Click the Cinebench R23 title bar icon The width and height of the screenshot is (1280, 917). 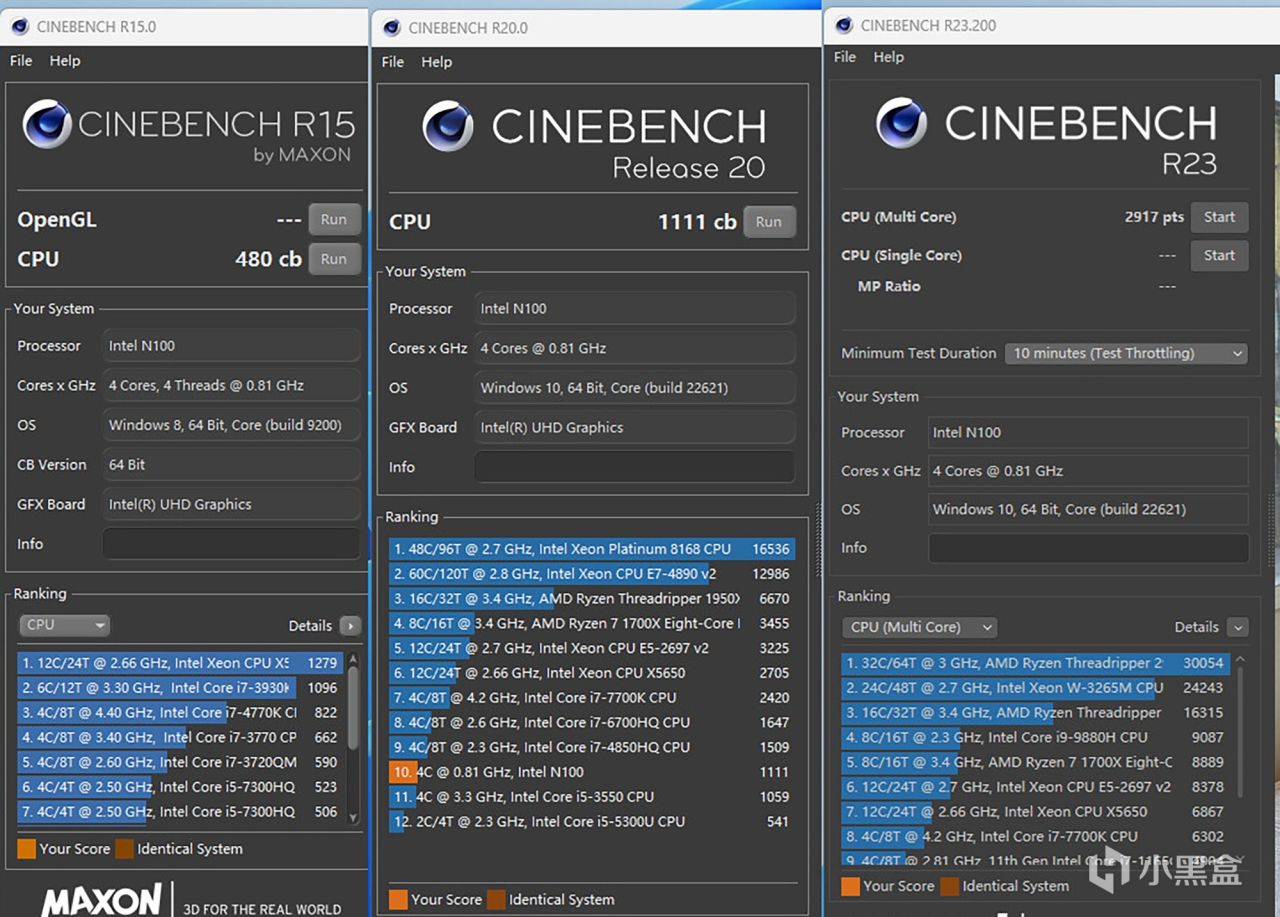tap(844, 26)
